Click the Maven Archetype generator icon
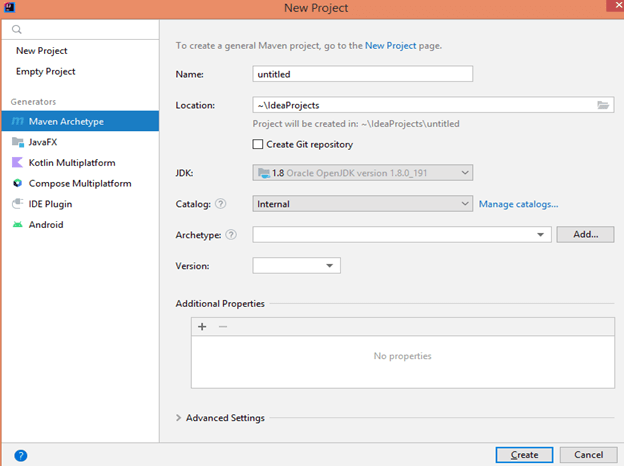This screenshot has height=466, width=624. [x=18, y=122]
